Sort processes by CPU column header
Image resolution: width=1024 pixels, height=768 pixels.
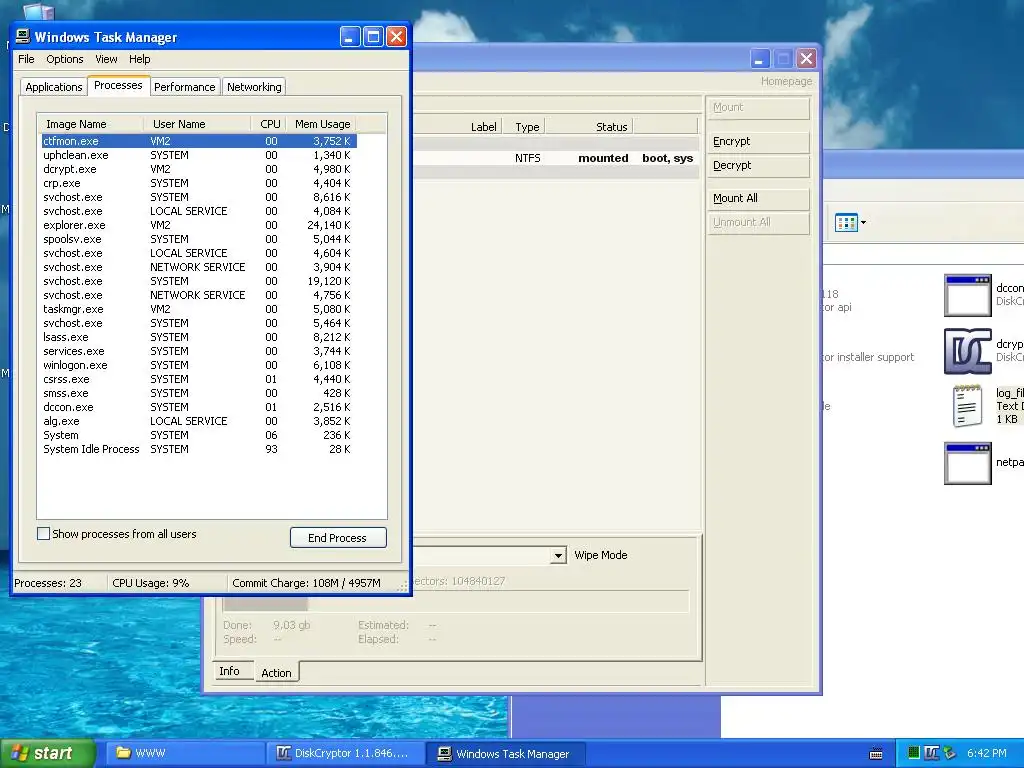click(x=268, y=124)
